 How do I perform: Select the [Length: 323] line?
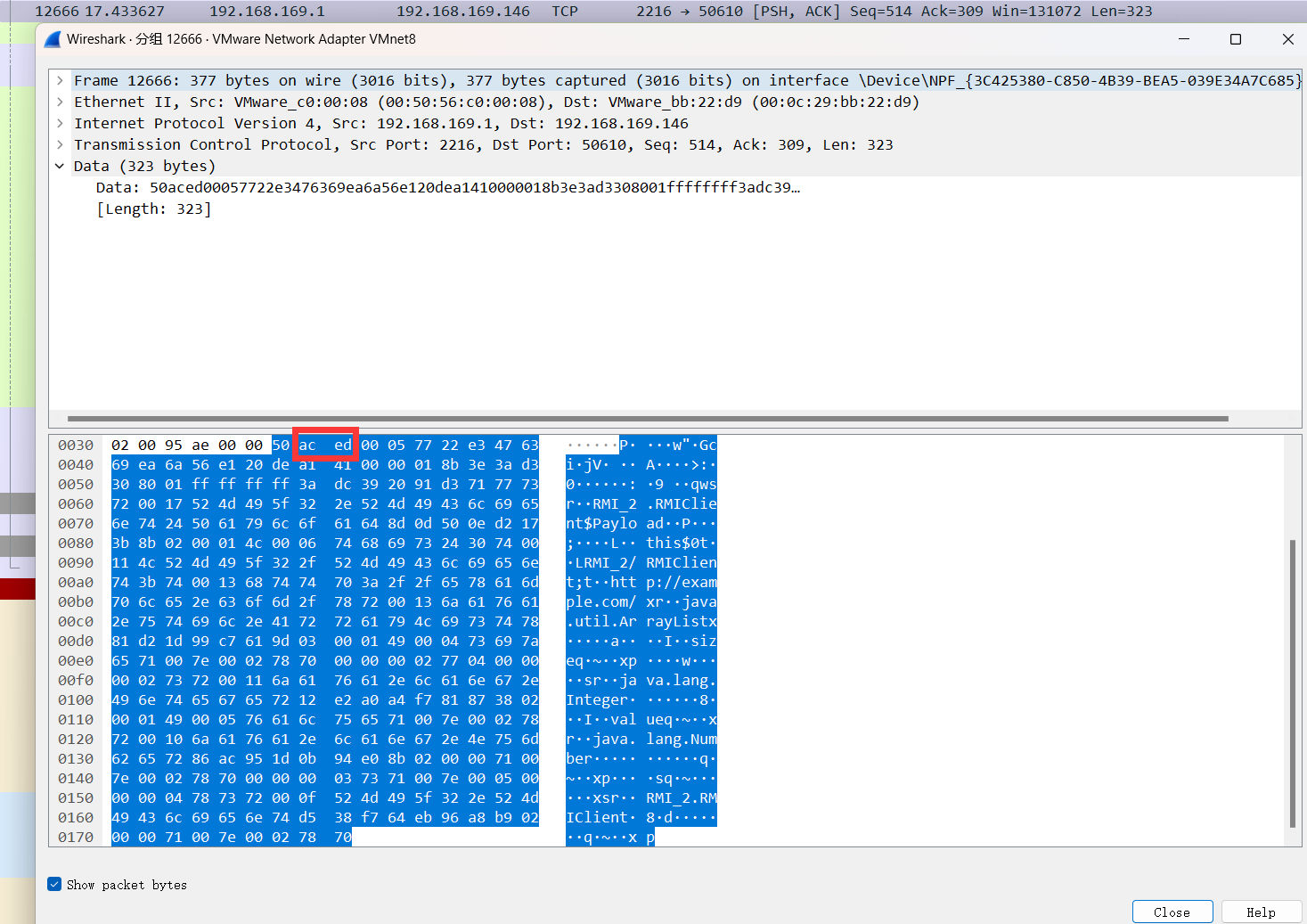pos(154,209)
